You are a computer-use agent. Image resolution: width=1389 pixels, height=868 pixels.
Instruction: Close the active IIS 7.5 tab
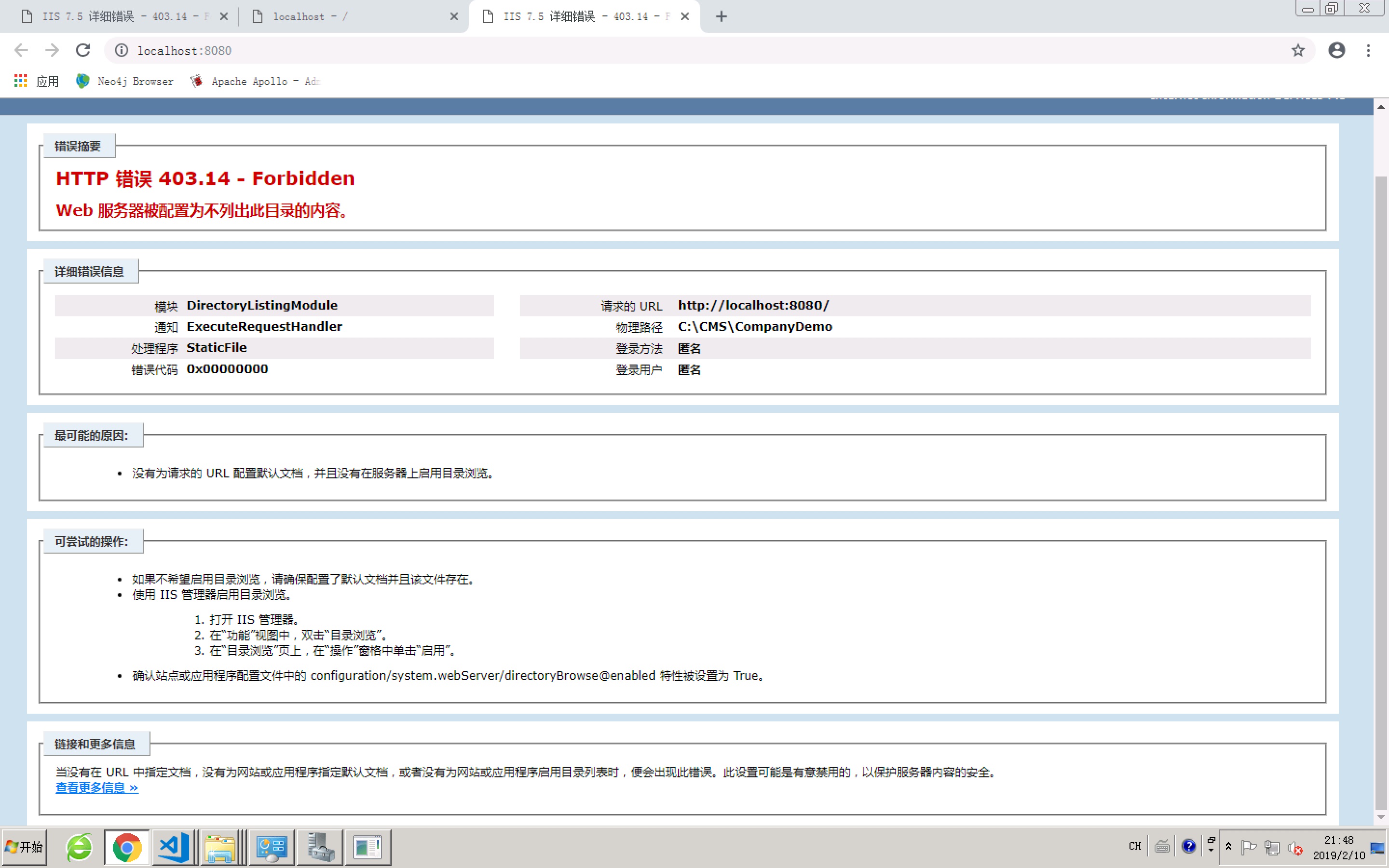point(685,17)
